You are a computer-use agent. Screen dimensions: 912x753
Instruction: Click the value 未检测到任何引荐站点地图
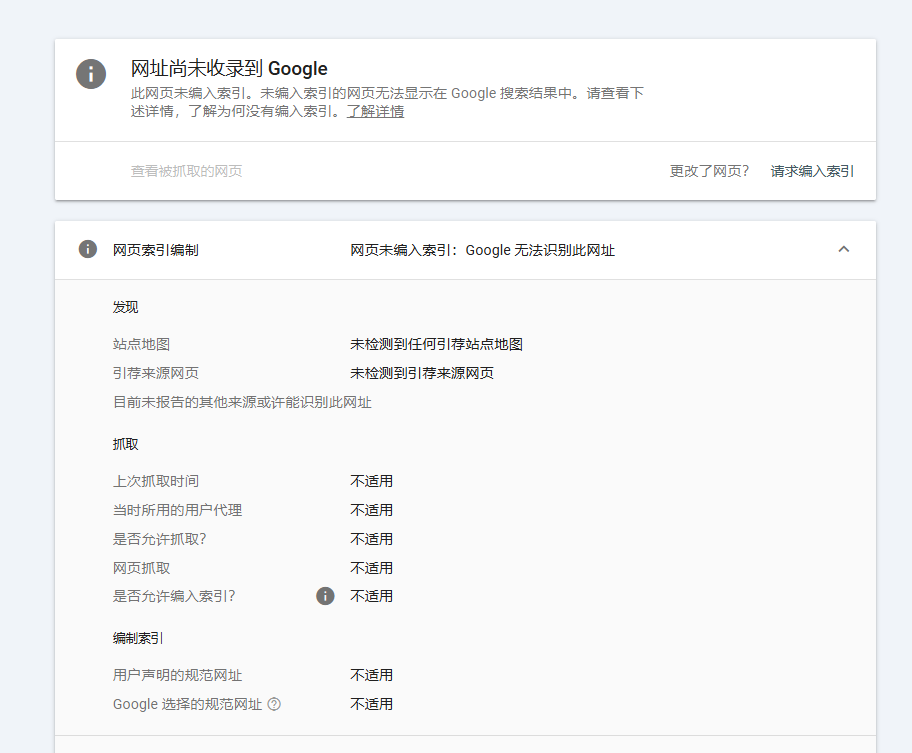(436, 344)
